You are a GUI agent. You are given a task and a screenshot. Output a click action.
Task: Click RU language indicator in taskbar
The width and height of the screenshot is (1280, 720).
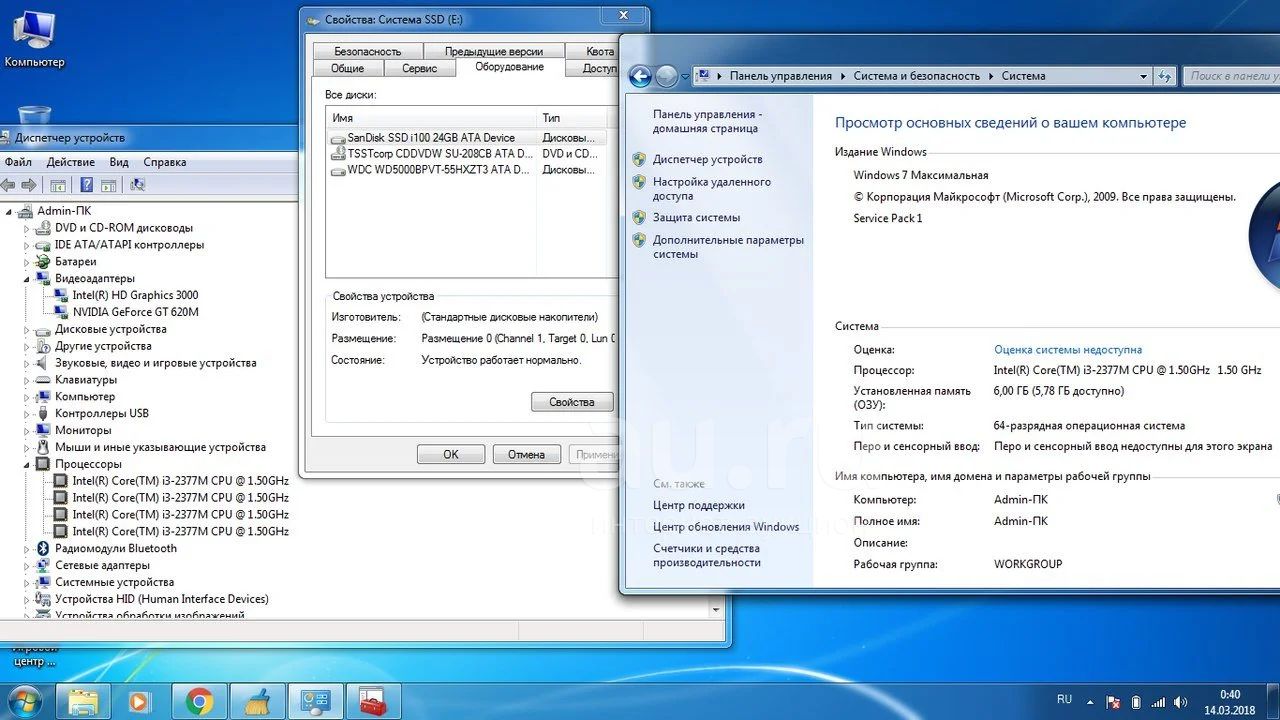click(1064, 699)
